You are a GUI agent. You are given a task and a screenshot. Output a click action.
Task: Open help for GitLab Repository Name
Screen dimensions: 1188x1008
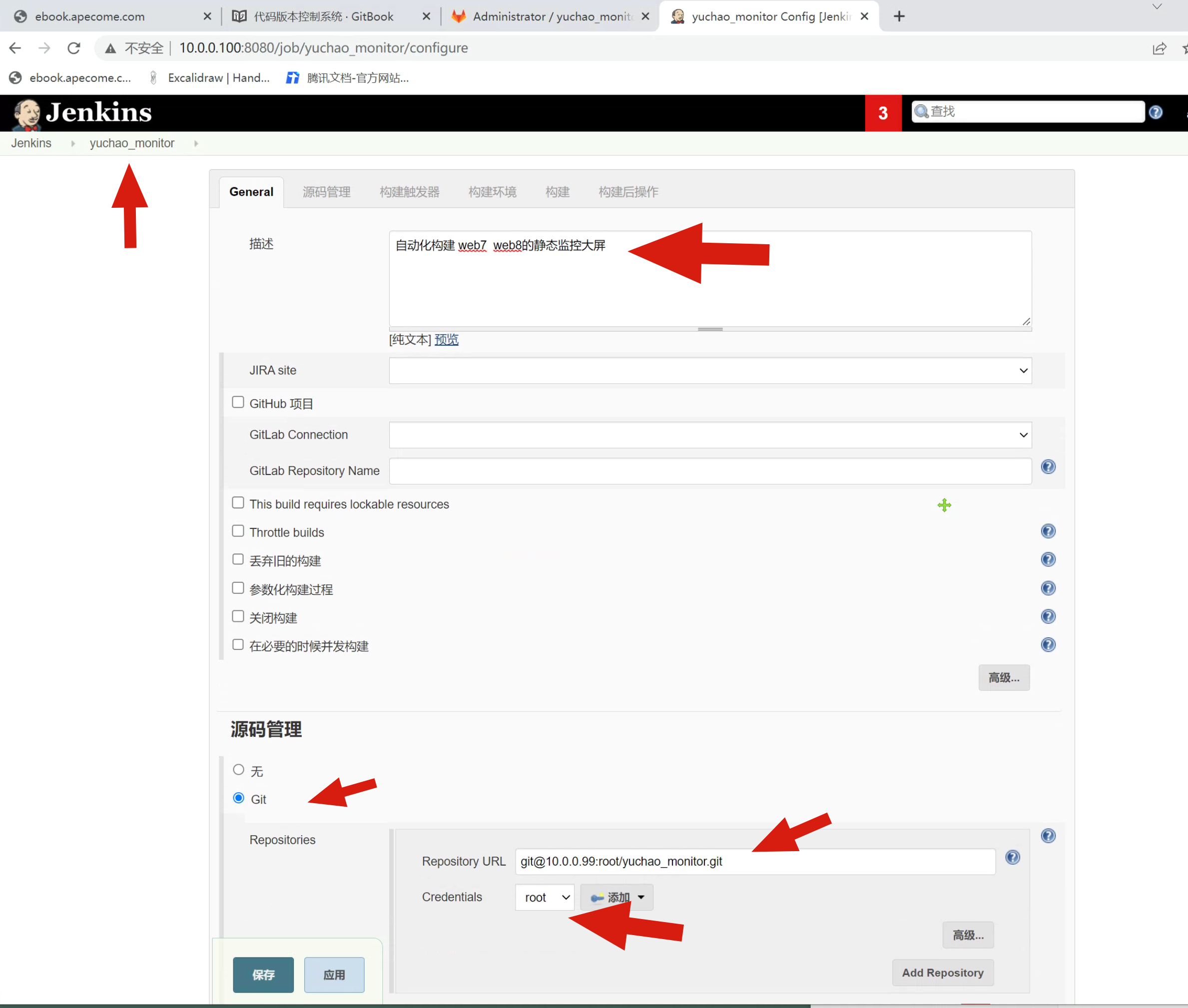(x=1048, y=467)
